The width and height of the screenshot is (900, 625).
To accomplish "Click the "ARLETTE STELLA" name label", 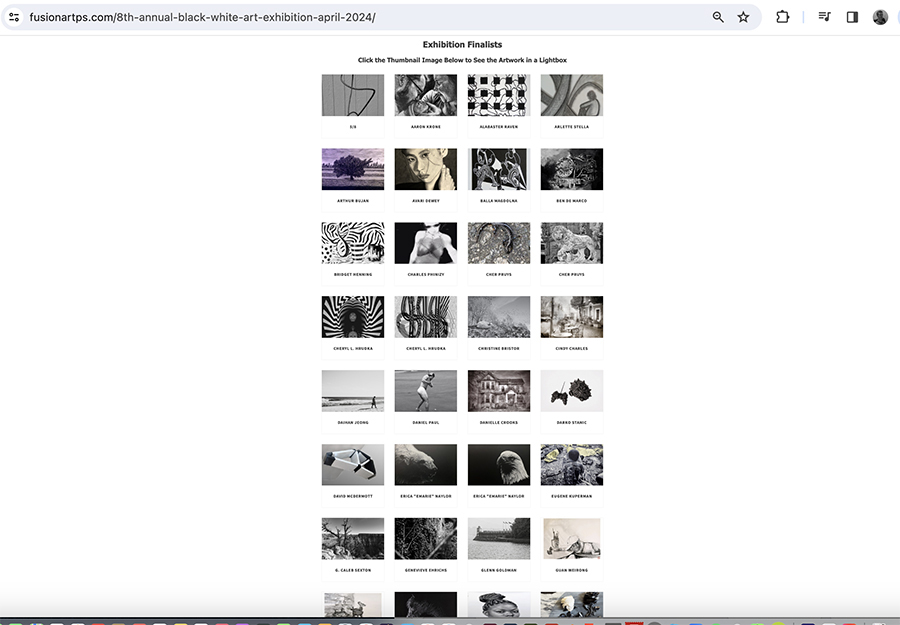I will (x=572, y=127).
